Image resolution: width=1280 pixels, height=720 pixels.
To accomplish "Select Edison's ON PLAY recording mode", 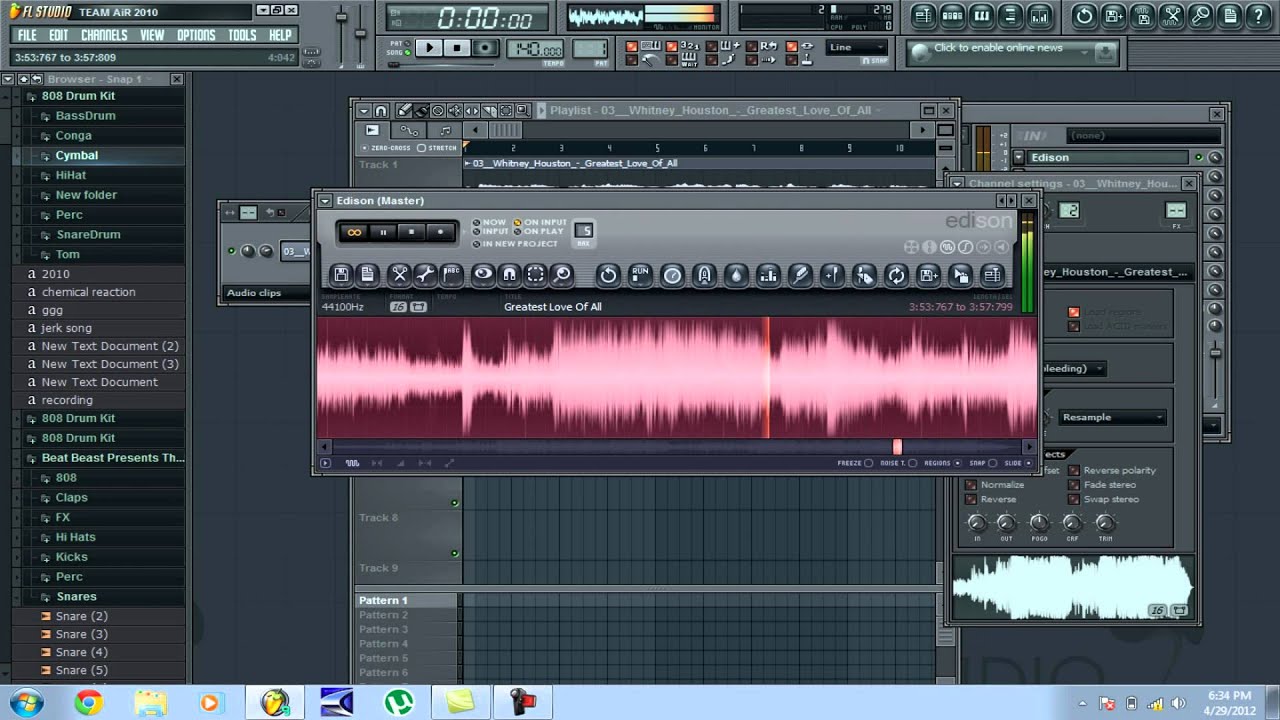I will click(x=540, y=231).
